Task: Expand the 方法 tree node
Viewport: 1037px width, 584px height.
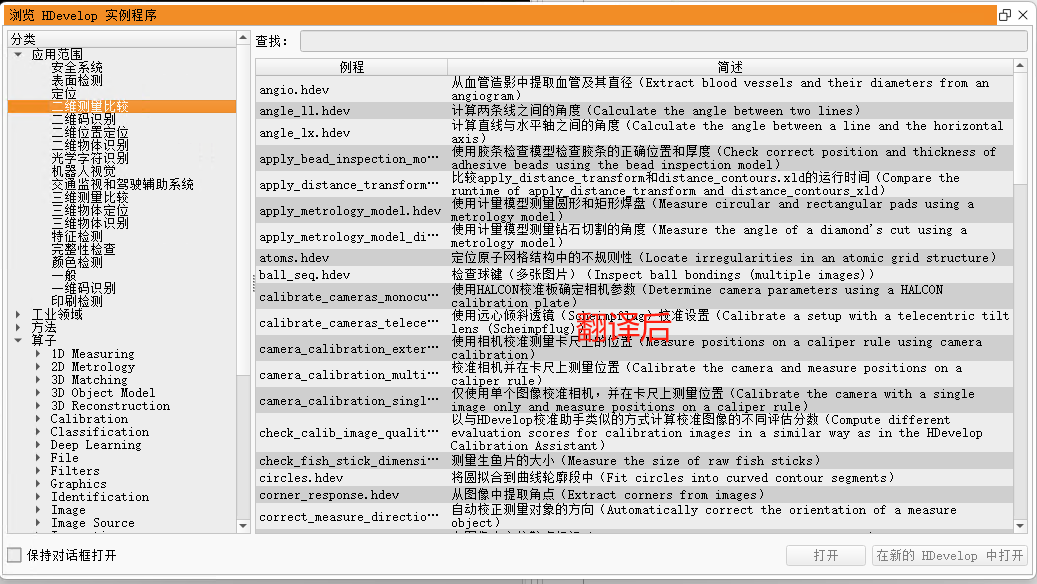Action: coord(19,327)
